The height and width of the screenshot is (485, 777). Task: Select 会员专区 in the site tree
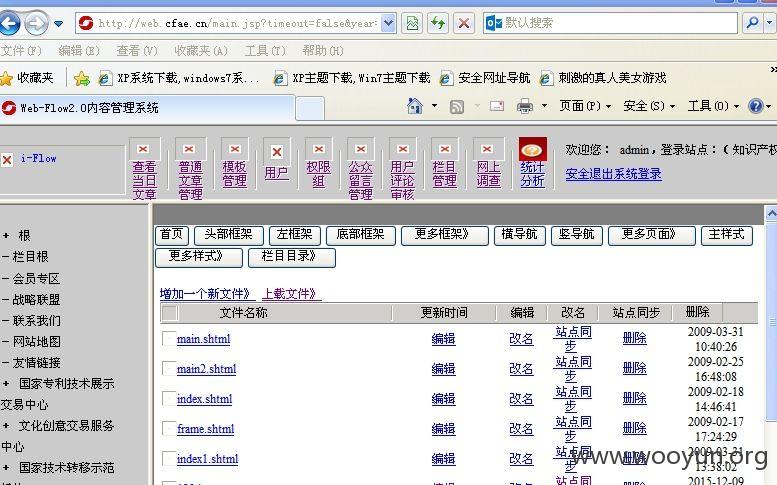(x=36, y=278)
